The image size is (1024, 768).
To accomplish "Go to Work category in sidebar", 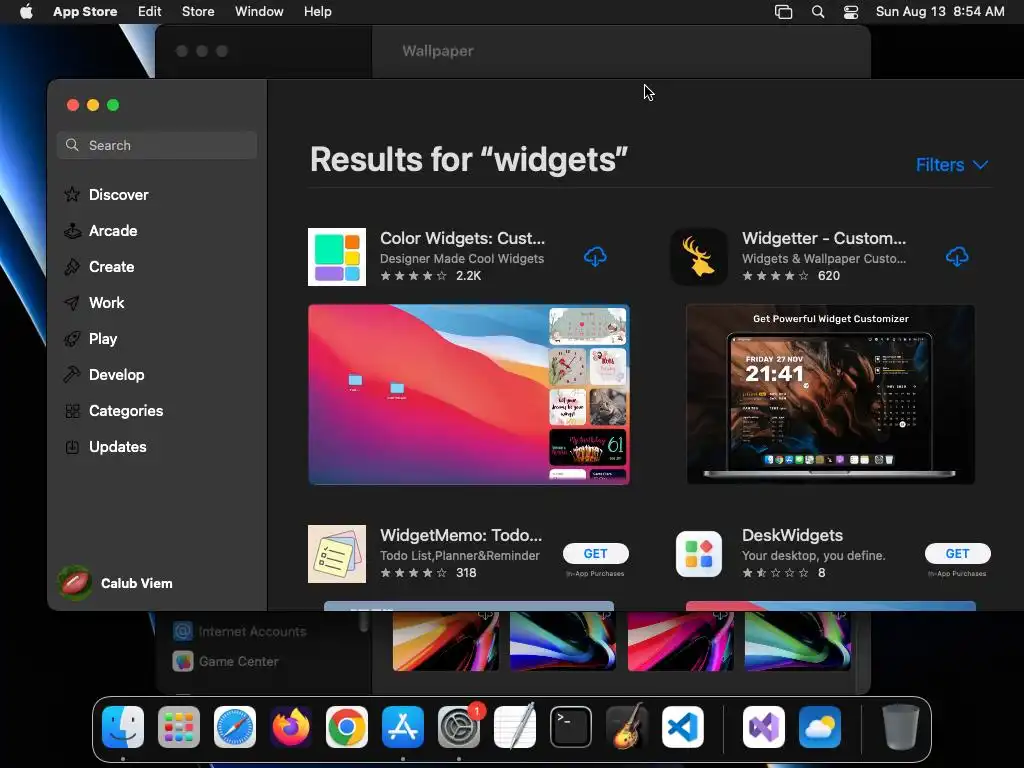I will [x=94, y=302].
